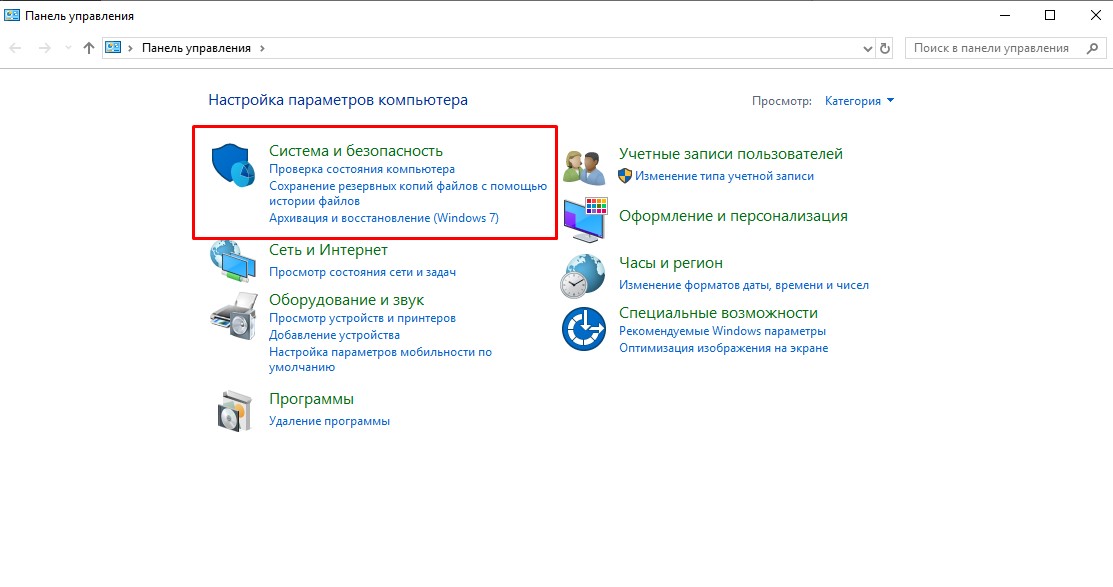The height and width of the screenshot is (587, 1113).
Task: Open the Категория view-by dropdown
Action: (859, 101)
